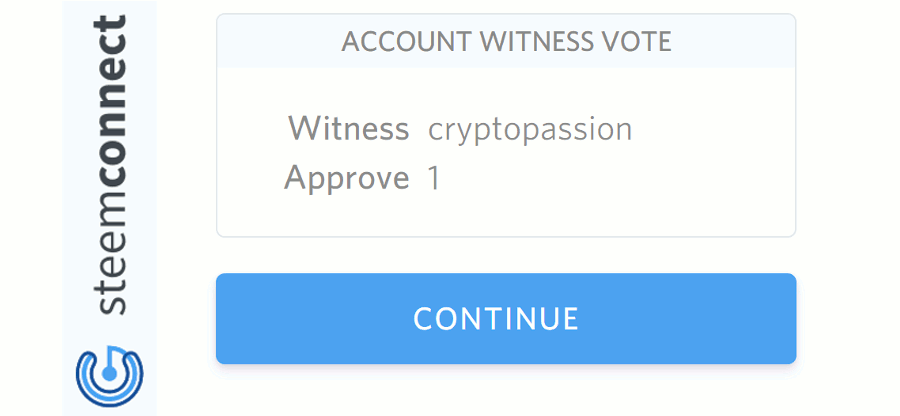This screenshot has height=416, width=900.
Task: Click the center dot of the steemconnect logo
Action: coord(110,372)
